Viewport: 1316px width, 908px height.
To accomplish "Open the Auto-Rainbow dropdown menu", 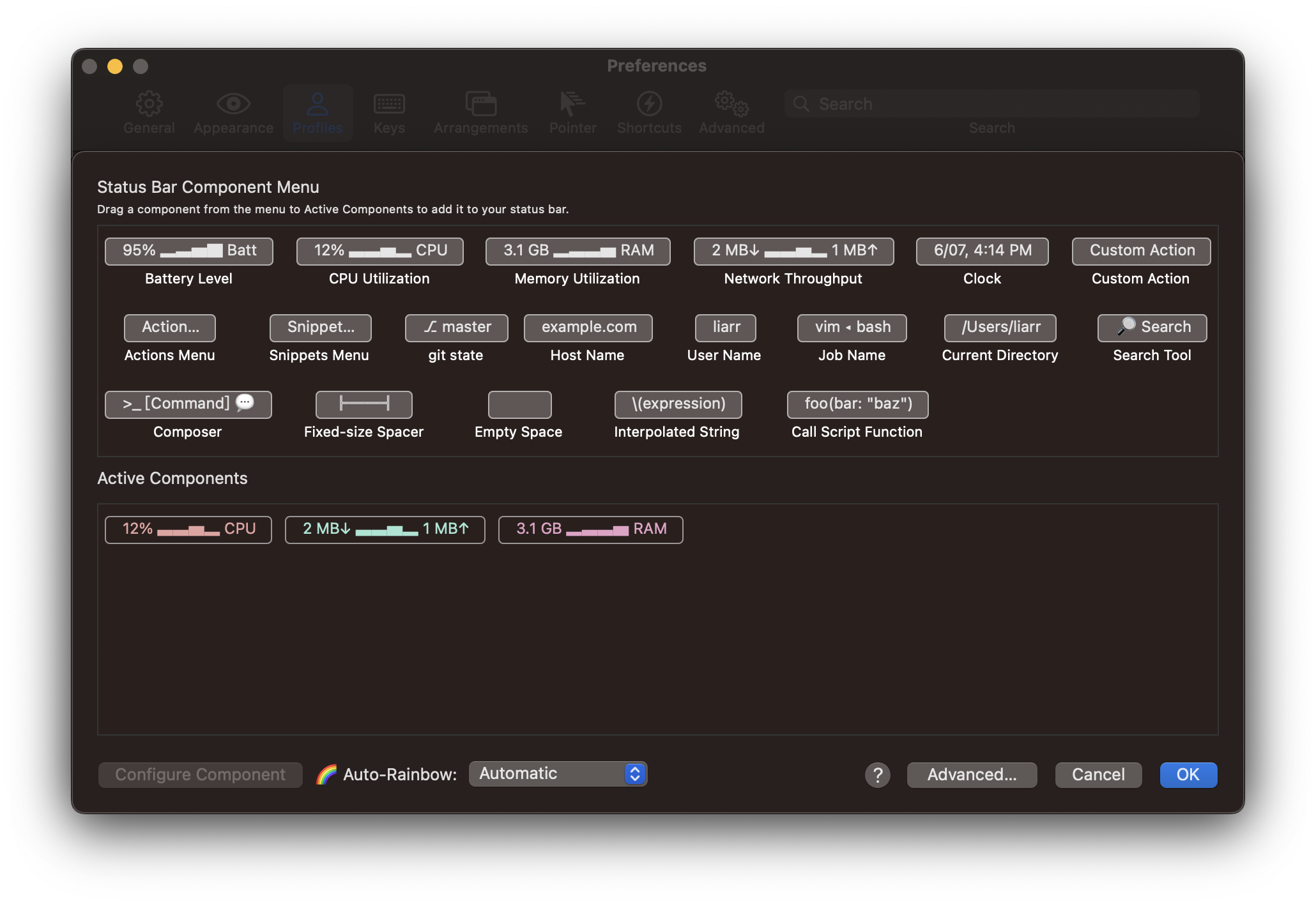I will coord(556,772).
